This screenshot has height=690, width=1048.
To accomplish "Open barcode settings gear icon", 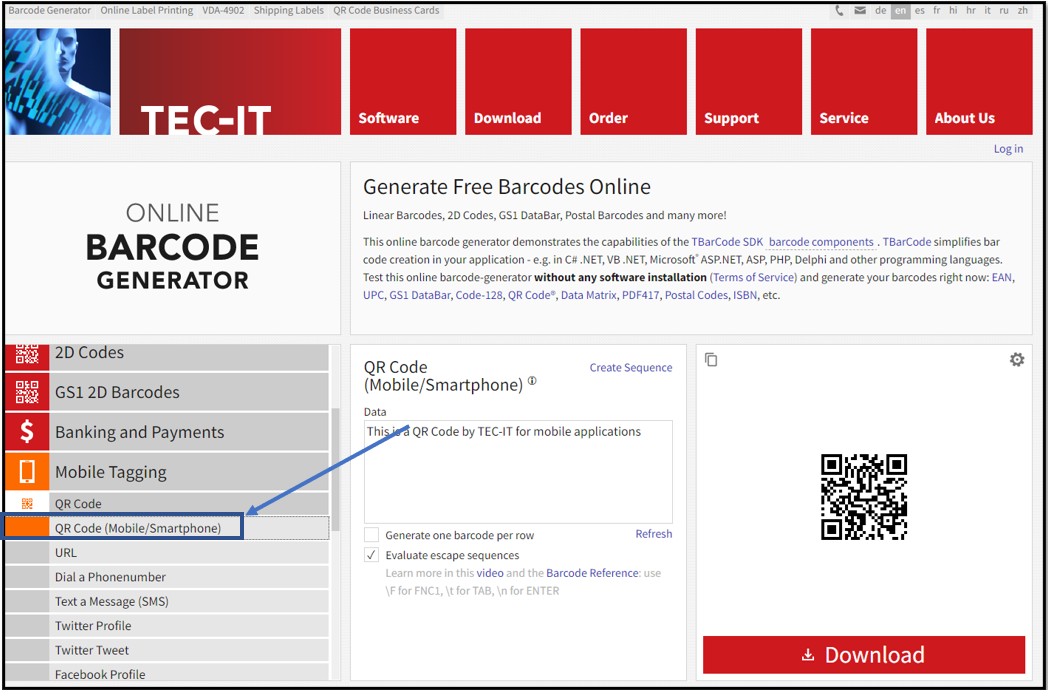I will coord(1017,360).
